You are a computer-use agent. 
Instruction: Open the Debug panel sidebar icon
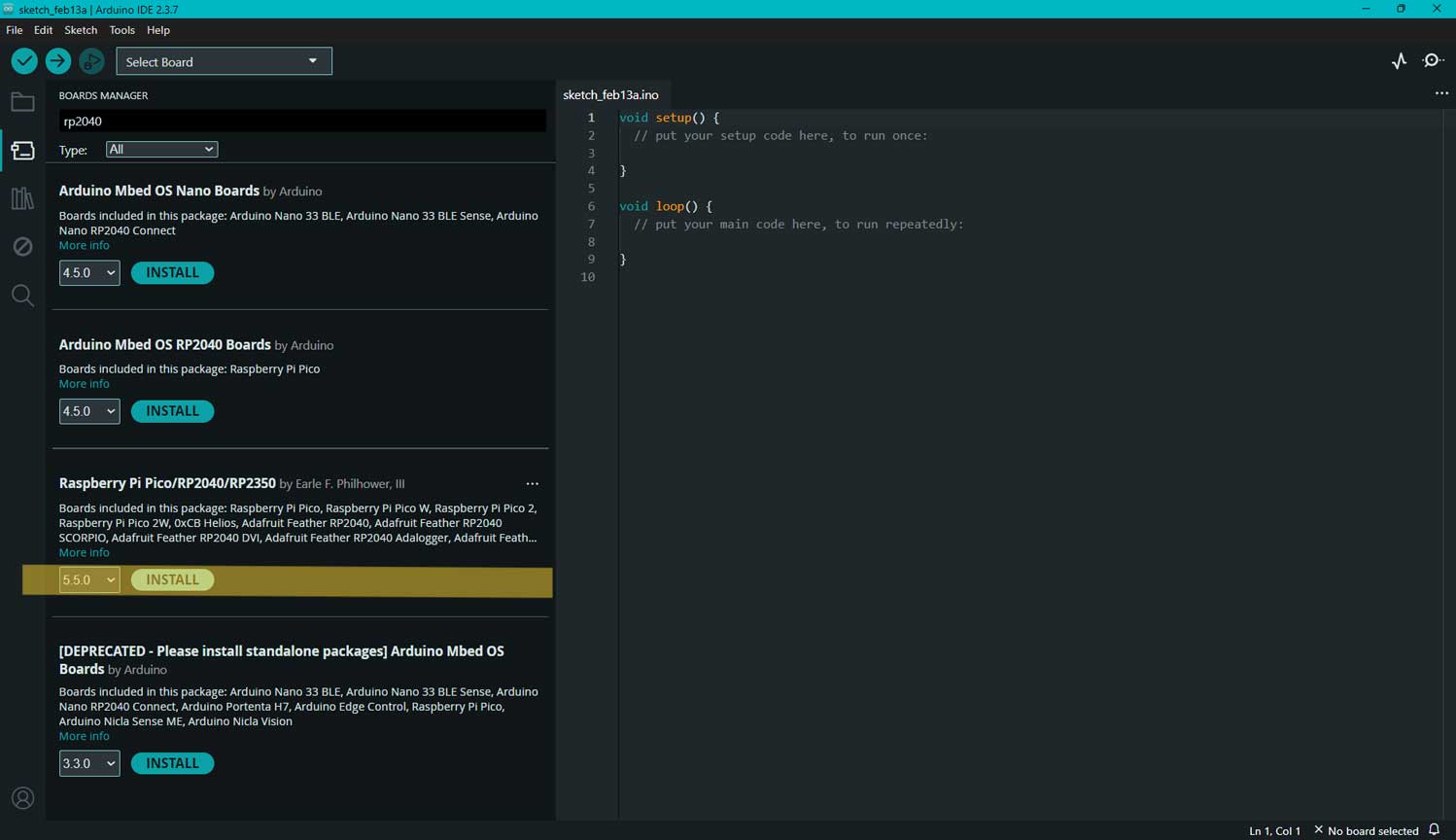coord(22,247)
